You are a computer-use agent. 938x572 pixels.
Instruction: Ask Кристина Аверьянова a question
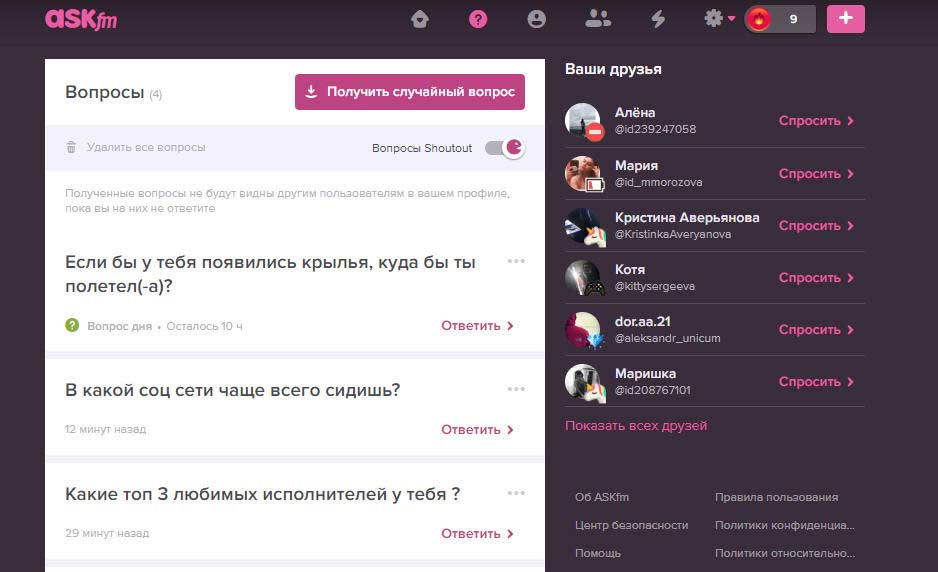point(816,226)
